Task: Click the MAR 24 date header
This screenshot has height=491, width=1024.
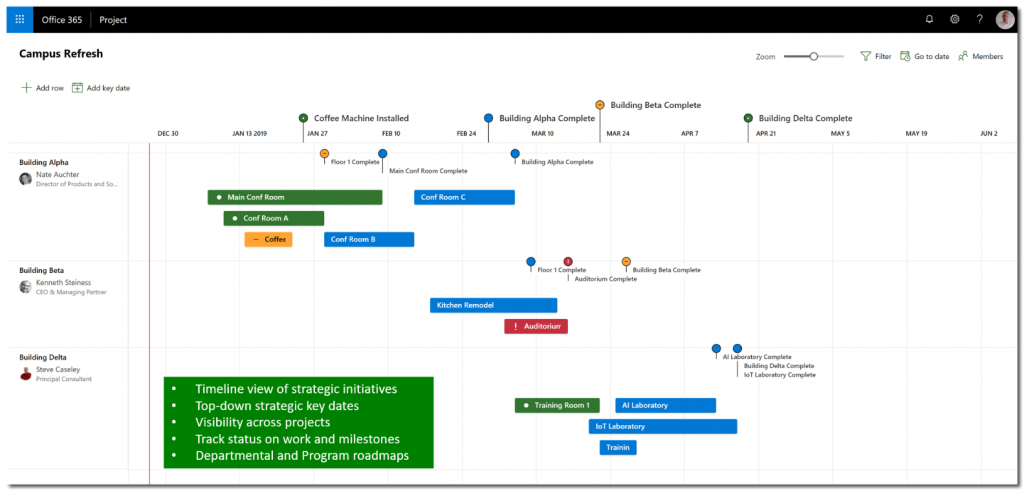Action: (618, 134)
